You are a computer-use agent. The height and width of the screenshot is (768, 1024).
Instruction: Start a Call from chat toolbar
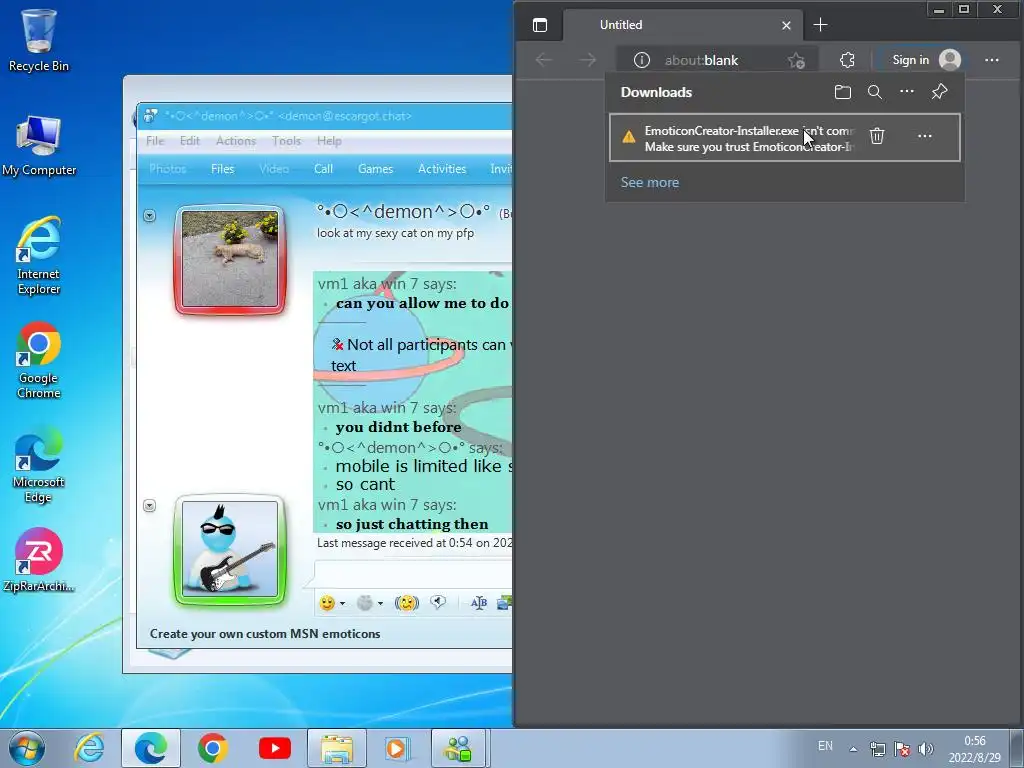pyautogui.click(x=323, y=169)
